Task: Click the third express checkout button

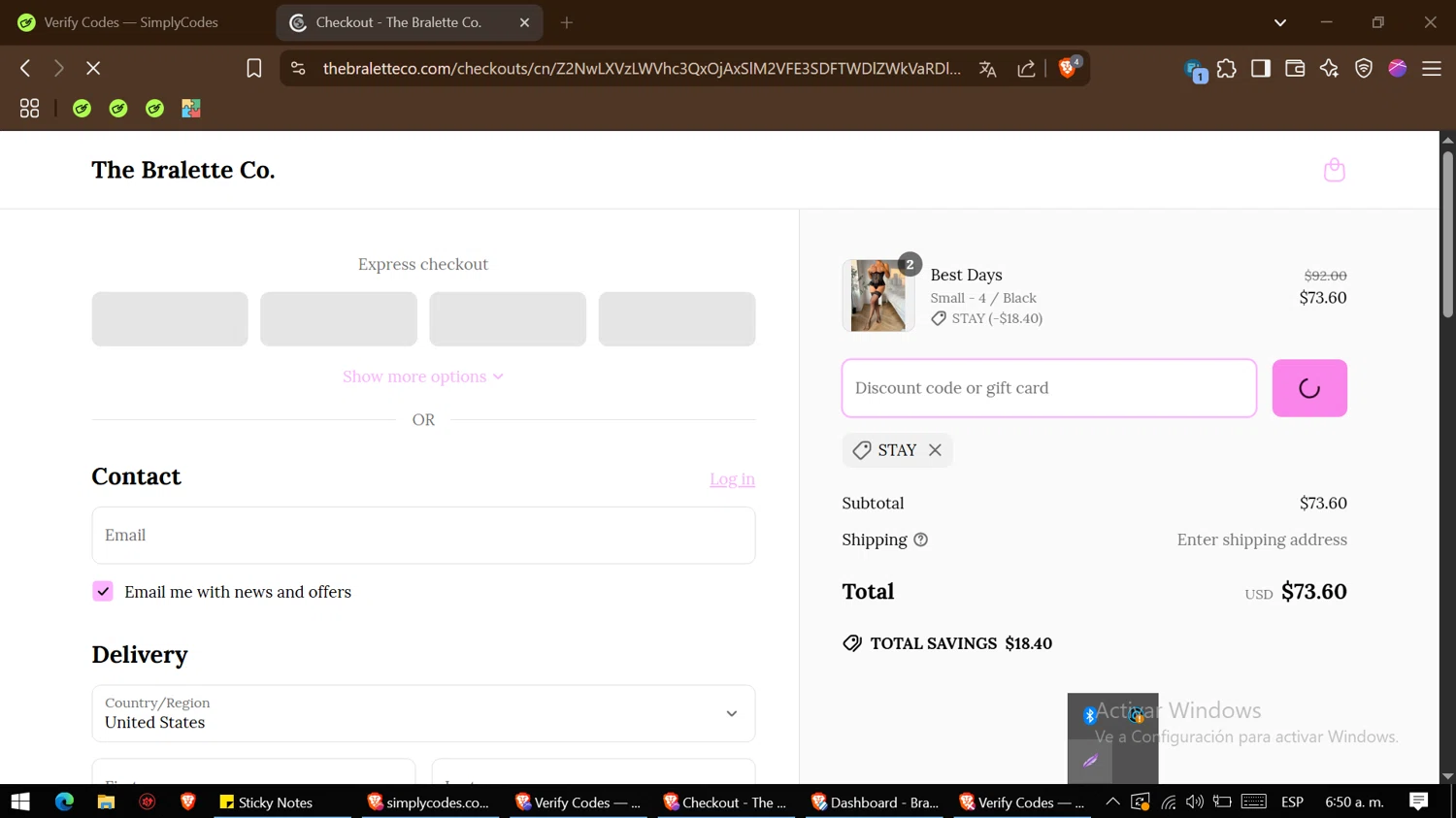Action: pyautogui.click(x=508, y=319)
